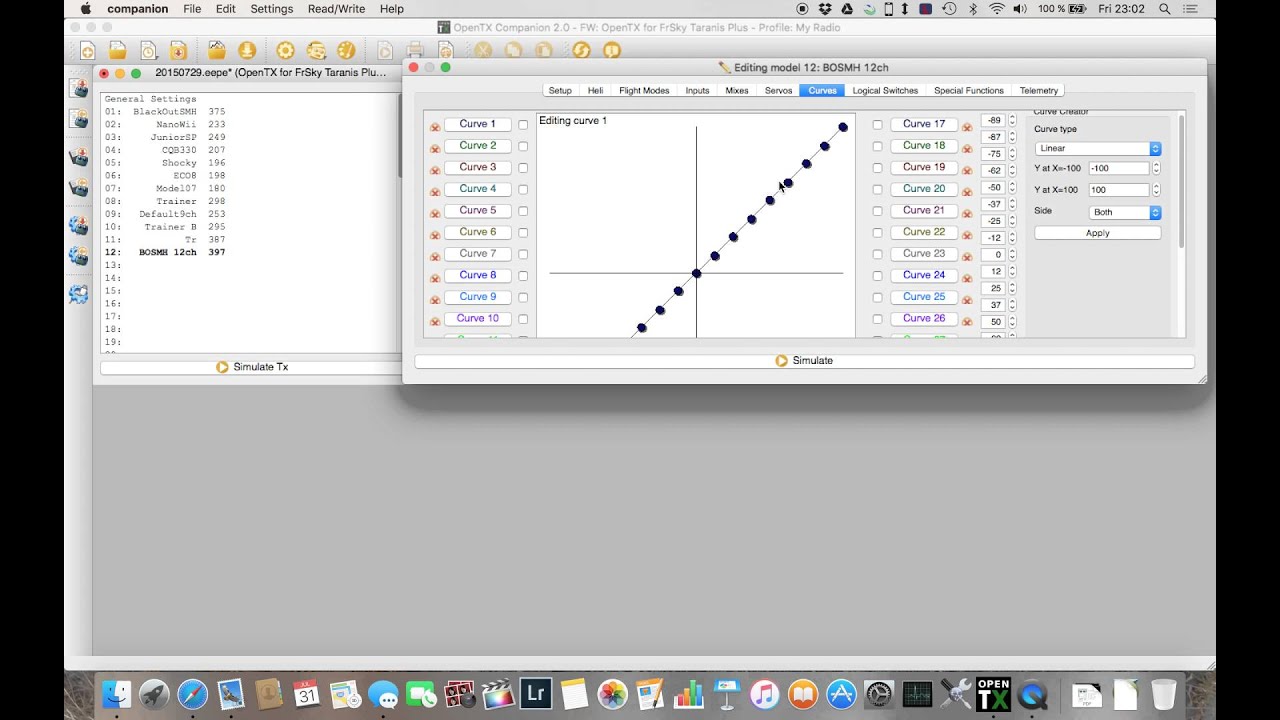Select the Curve 3 button
The image size is (1280, 720).
(x=478, y=167)
